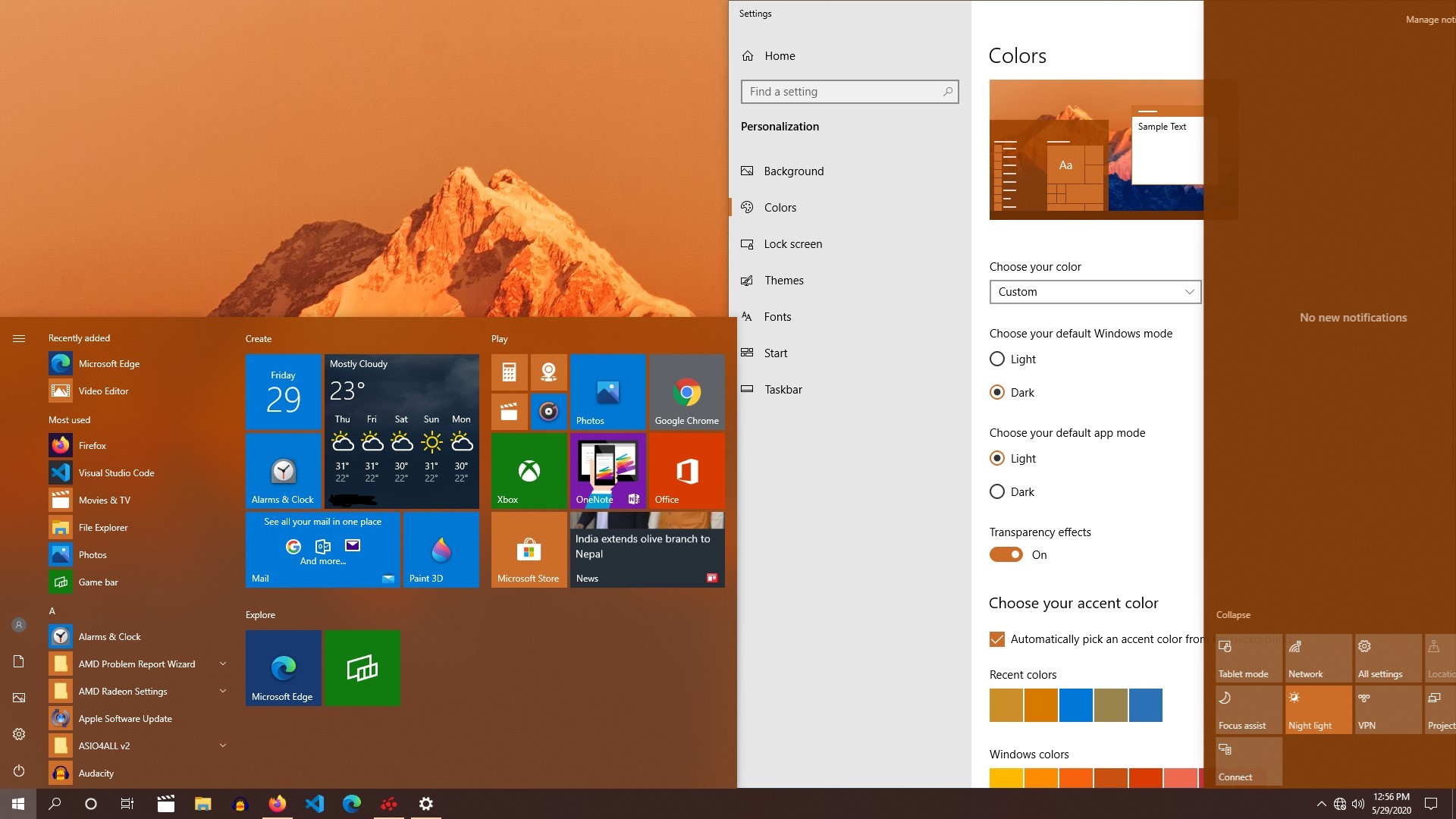Collapse the quick actions panel
This screenshot has height=819, width=1456.
tap(1233, 614)
